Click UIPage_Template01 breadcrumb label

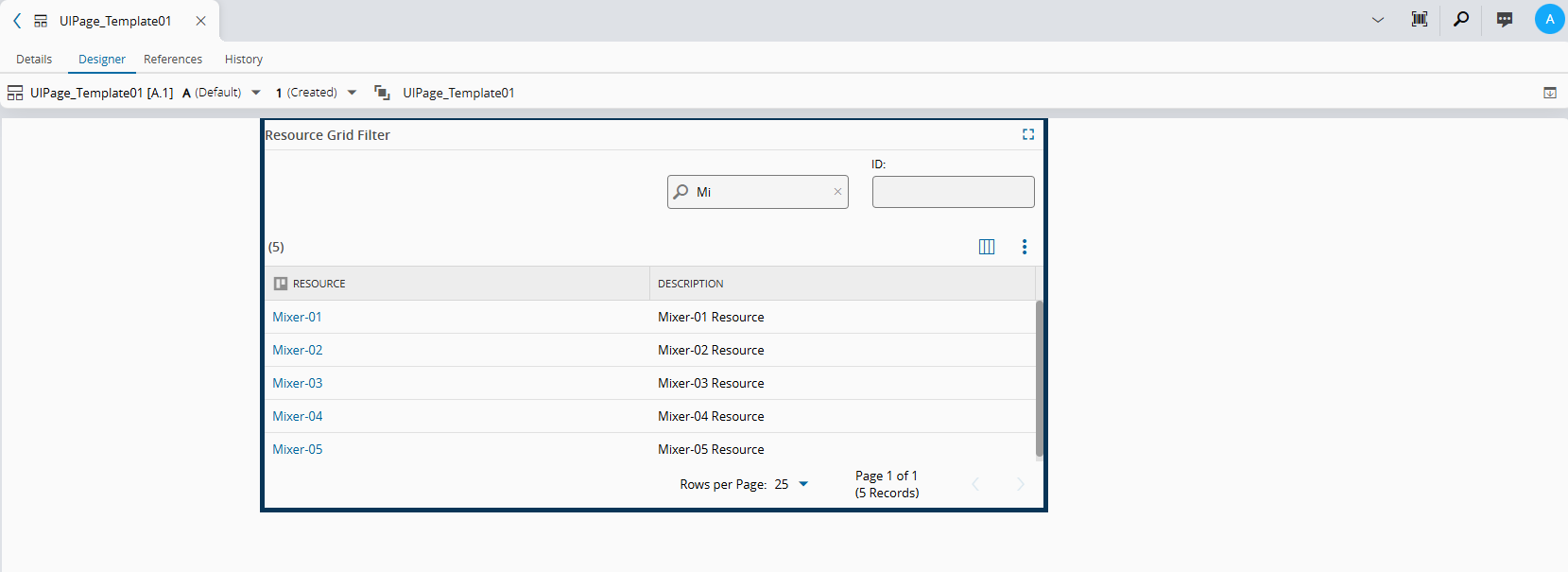coord(458,93)
